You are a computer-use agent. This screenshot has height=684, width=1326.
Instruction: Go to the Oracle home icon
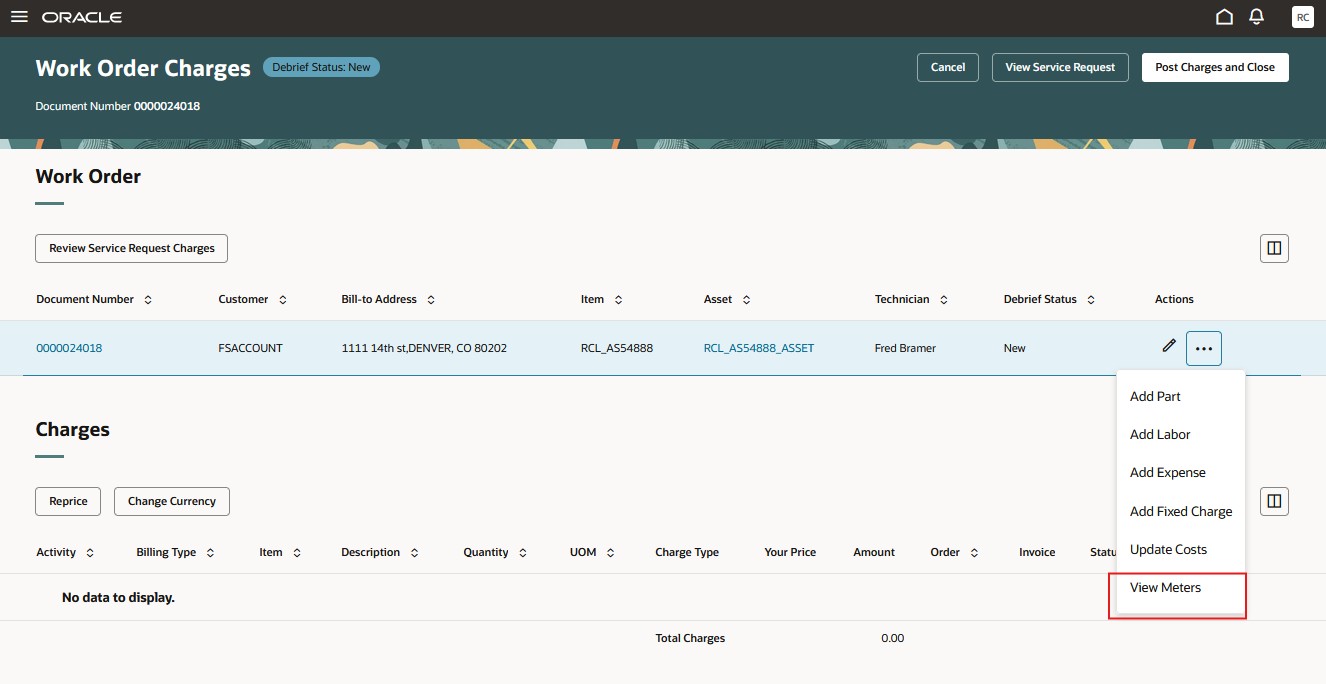tap(1224, 17)
